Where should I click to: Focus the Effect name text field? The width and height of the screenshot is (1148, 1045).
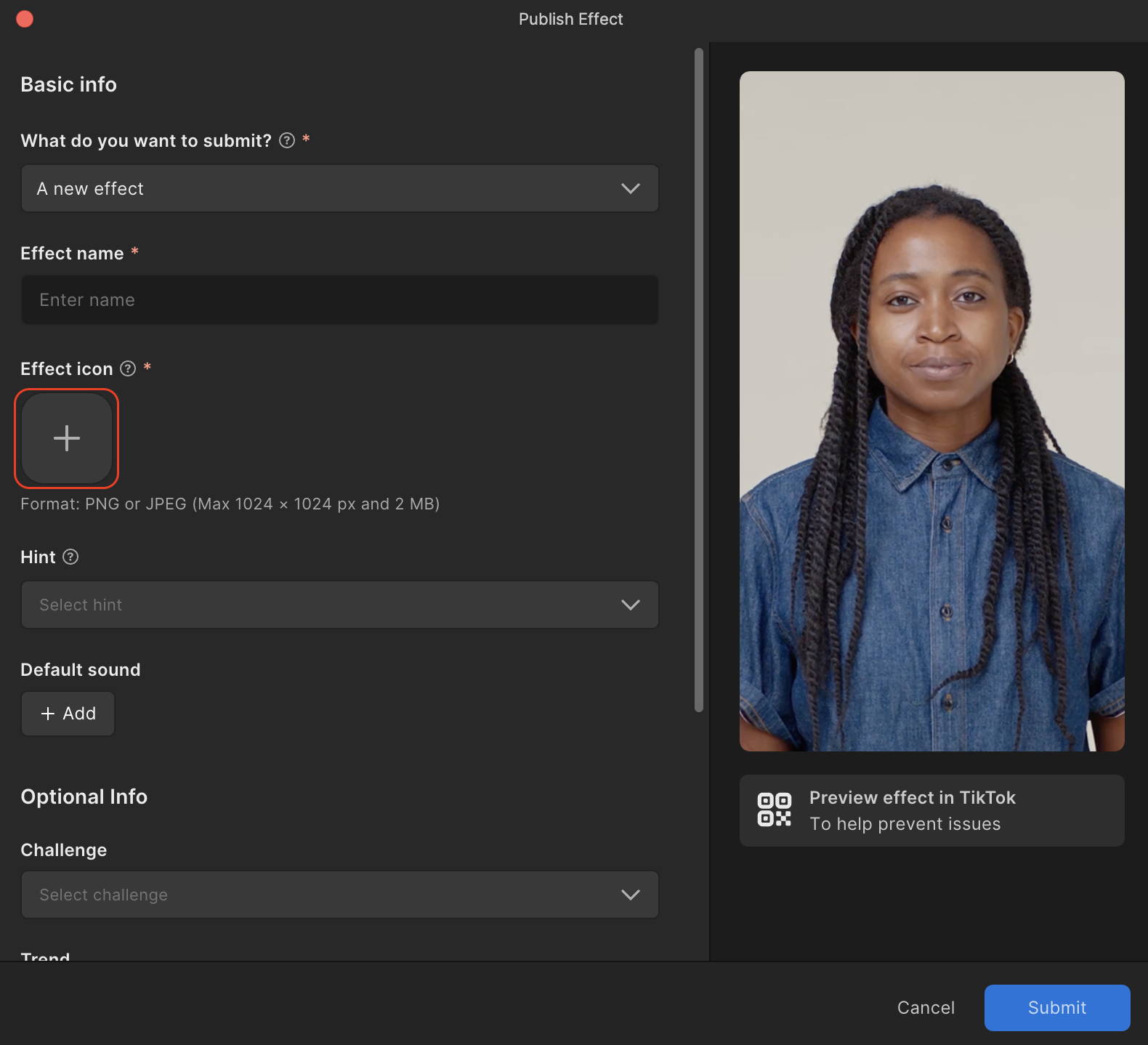(339, 300)
